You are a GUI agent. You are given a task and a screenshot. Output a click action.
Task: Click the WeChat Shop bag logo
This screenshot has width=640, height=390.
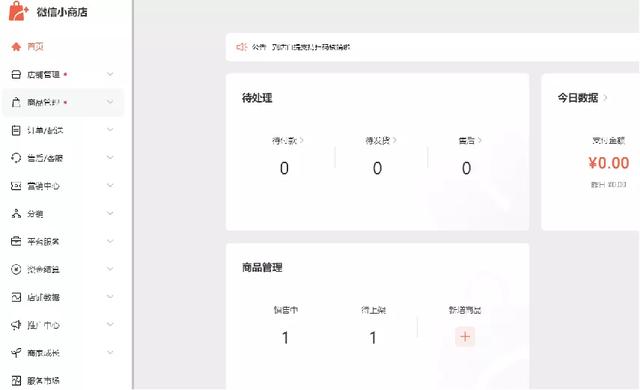coord(18,11)
